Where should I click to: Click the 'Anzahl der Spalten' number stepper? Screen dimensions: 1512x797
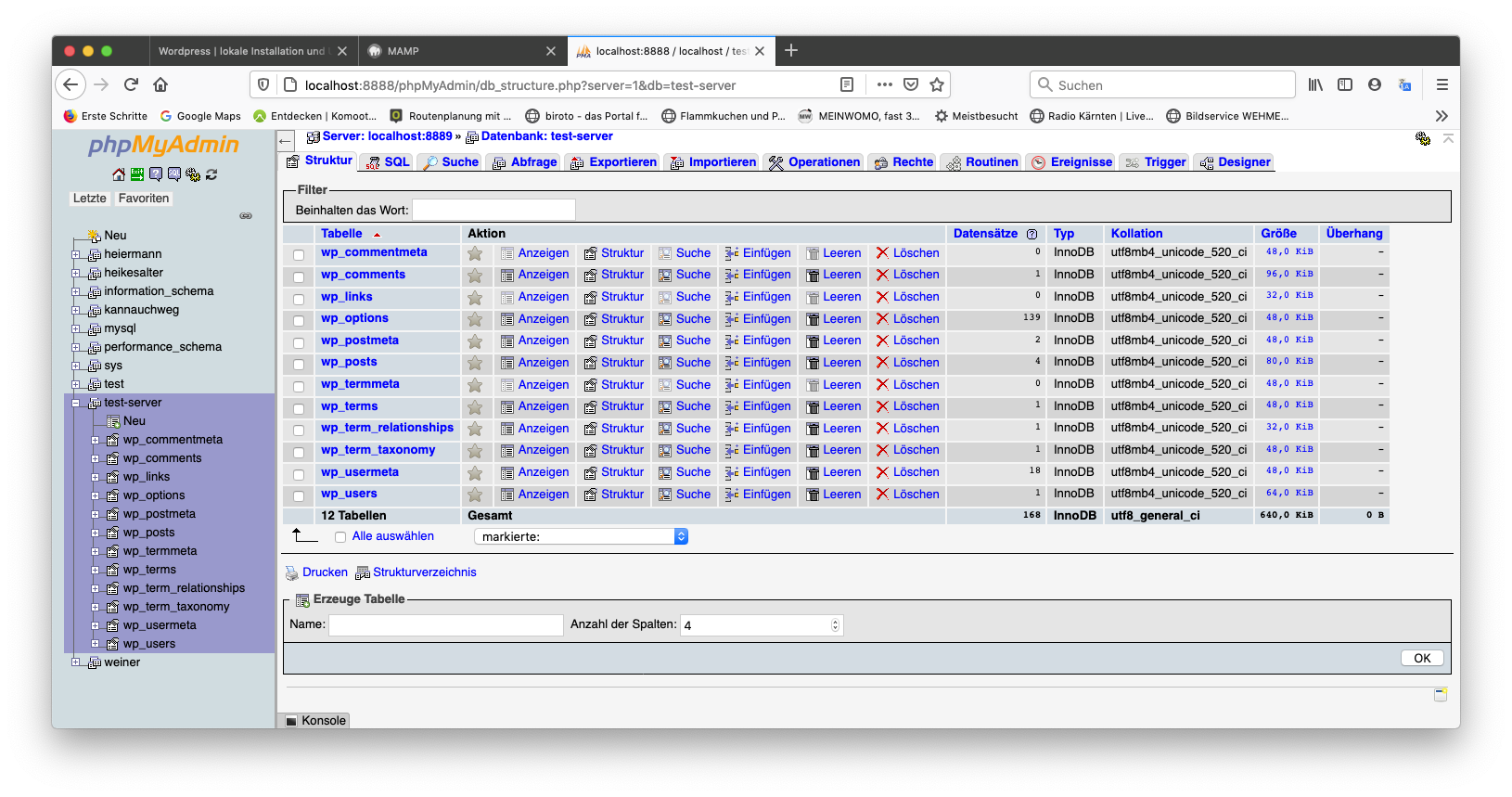pyautogui.click(x=835, y=625)
